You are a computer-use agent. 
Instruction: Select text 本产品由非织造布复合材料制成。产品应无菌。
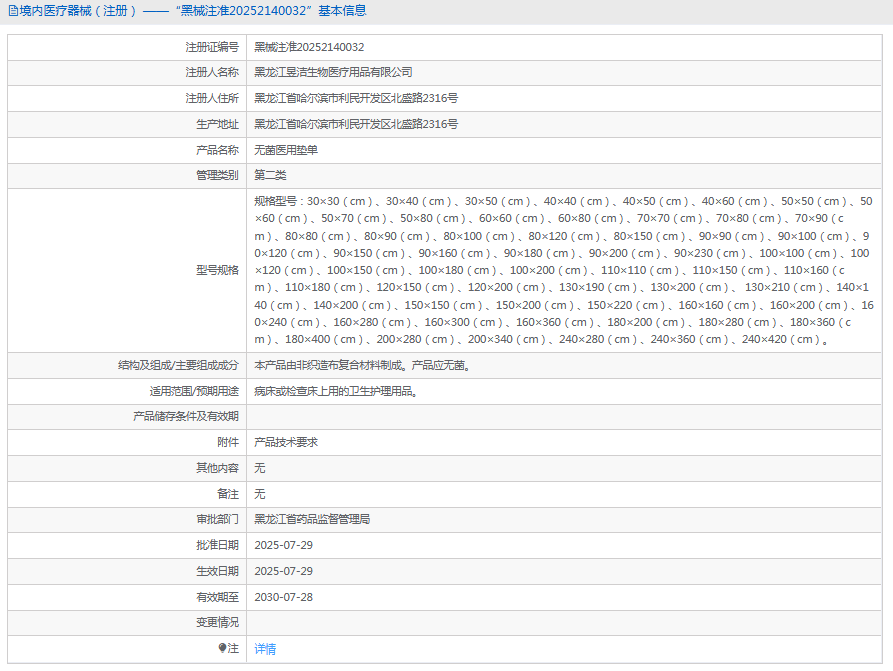[x=364, y=365]
